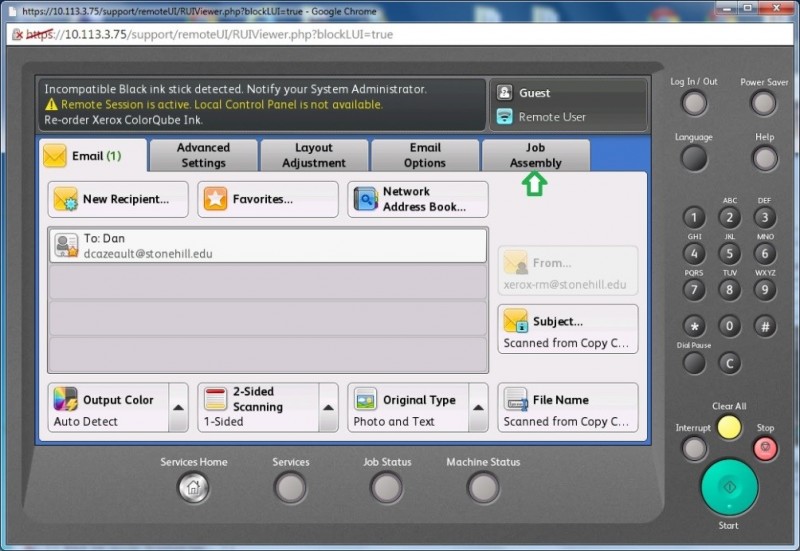Open Network Address Book

[418, 199]
